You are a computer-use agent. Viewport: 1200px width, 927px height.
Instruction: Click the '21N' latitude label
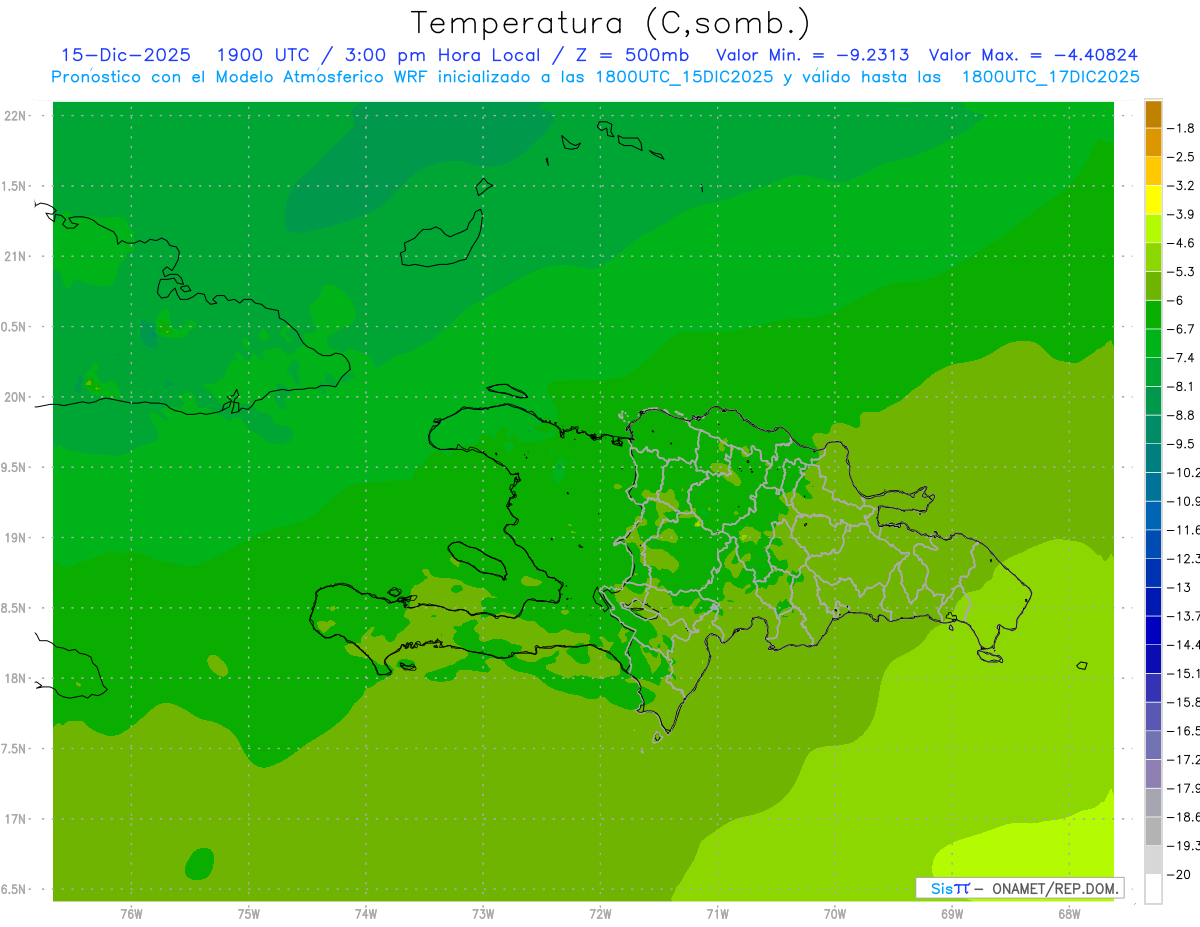(16, 256)
